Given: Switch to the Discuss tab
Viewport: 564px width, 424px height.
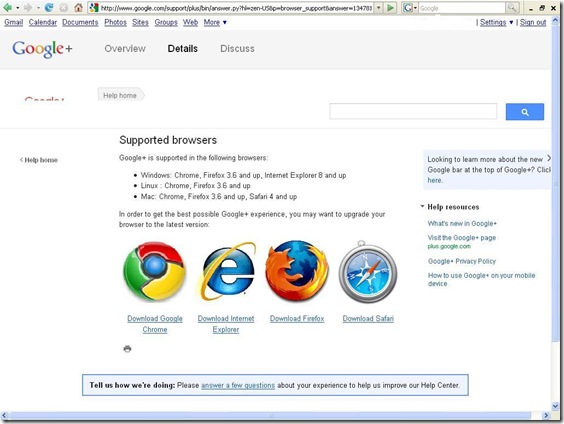Looking at the screenshot, I should [x=237, y=49].
